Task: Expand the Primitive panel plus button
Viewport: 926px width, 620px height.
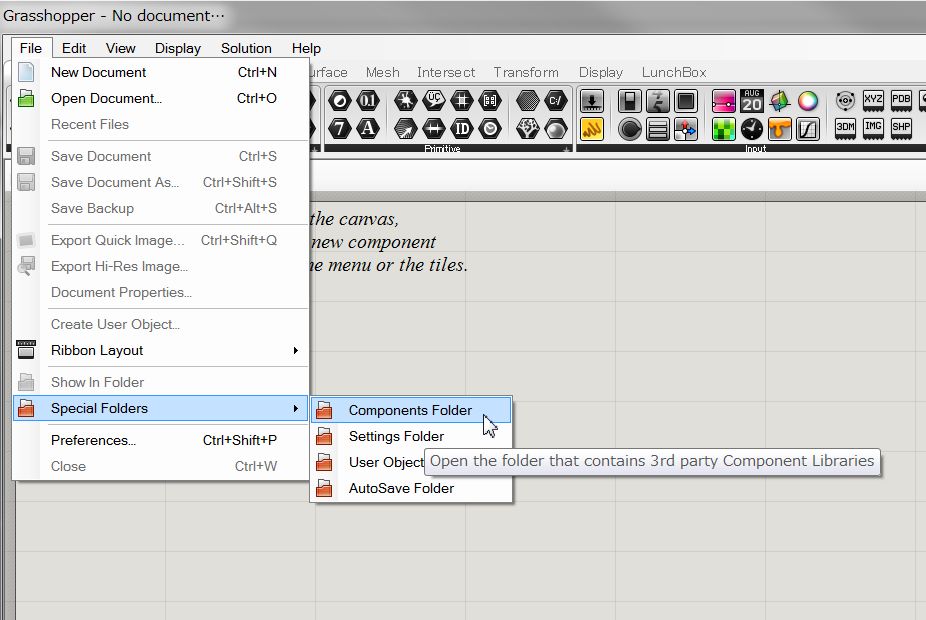Action: pos(566,149)
